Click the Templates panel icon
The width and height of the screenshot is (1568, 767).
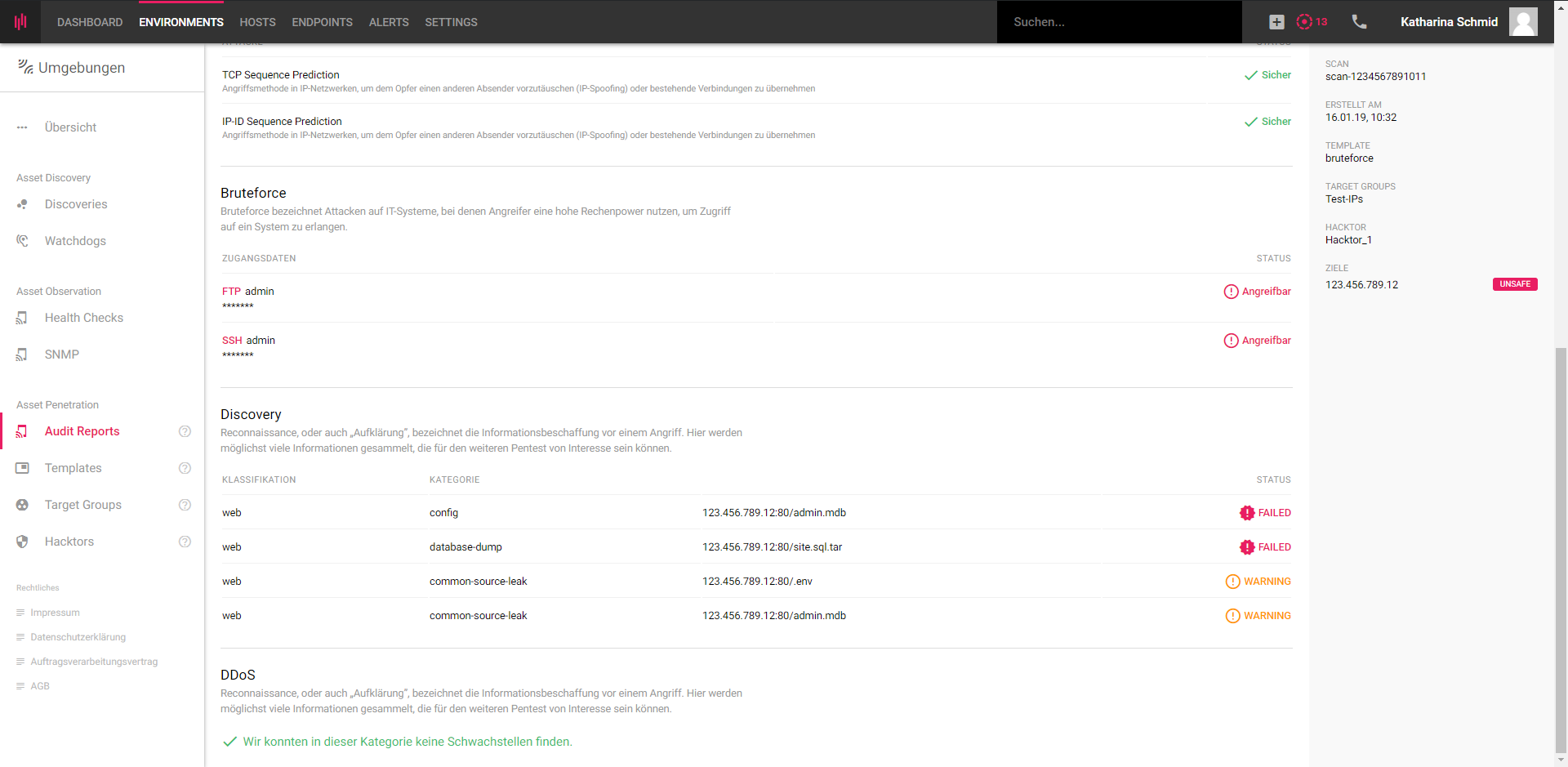tap(22, 468)
